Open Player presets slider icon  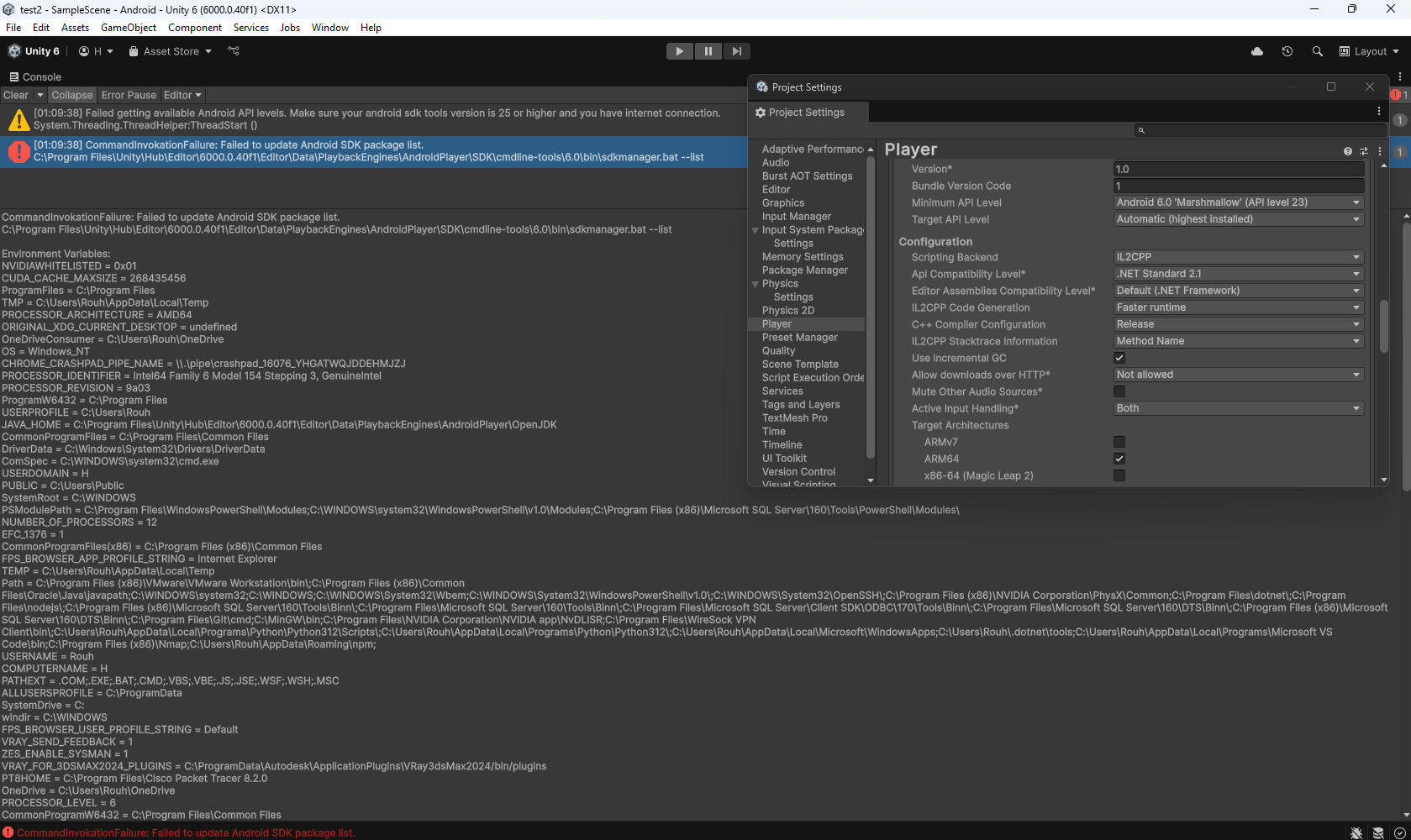1364,151
